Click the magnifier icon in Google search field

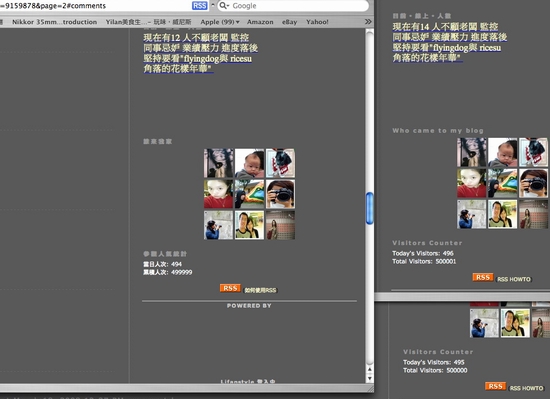point(223,6)
